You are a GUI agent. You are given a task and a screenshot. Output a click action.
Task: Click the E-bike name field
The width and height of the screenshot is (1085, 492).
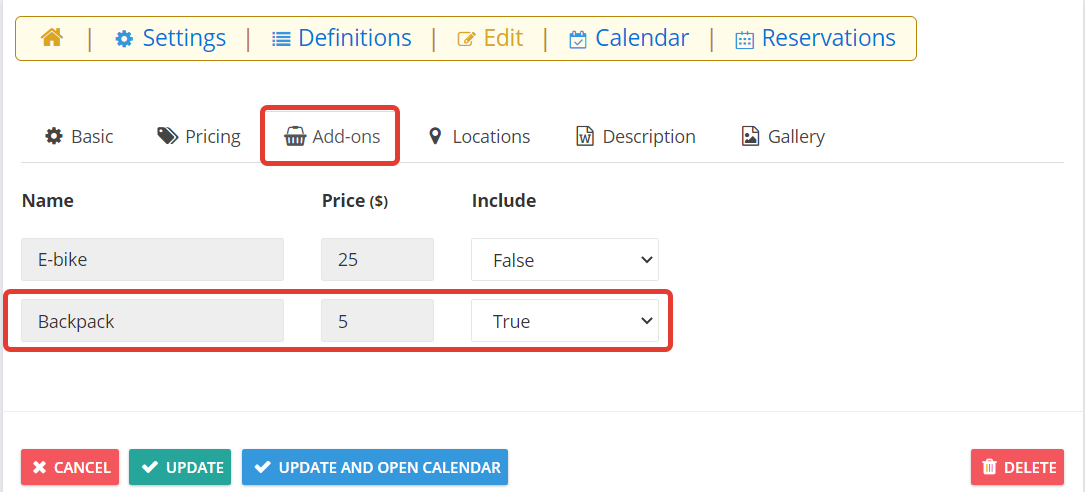pyautogui.click(x=152, y=259)
